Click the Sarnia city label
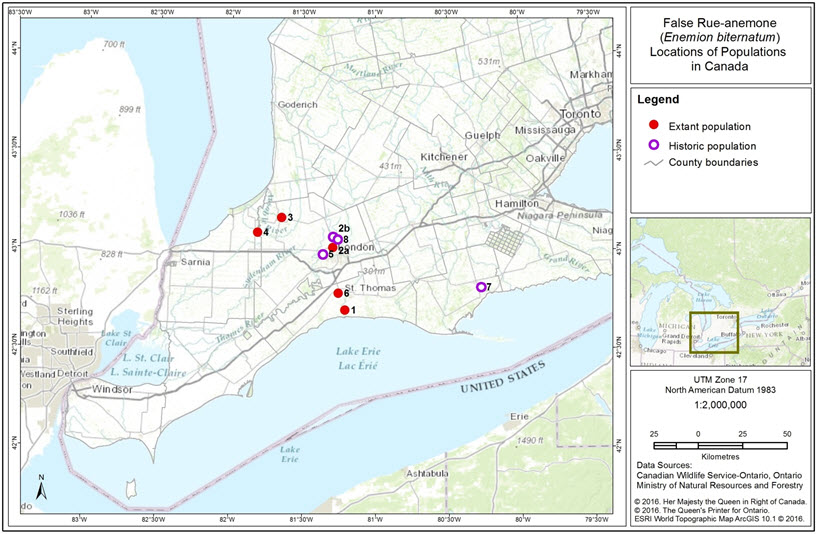The width and height of the screenshot is (817, 534). click(x=195, y=262)
